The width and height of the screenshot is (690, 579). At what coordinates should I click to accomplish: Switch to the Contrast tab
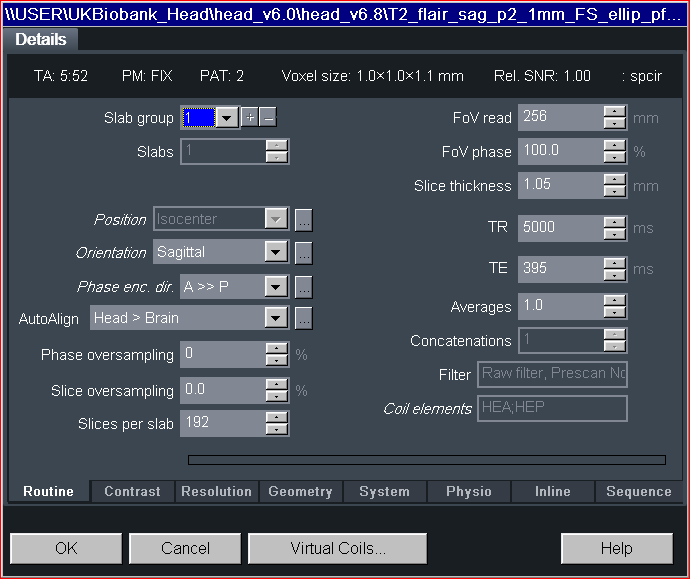(x=132, y=491)
